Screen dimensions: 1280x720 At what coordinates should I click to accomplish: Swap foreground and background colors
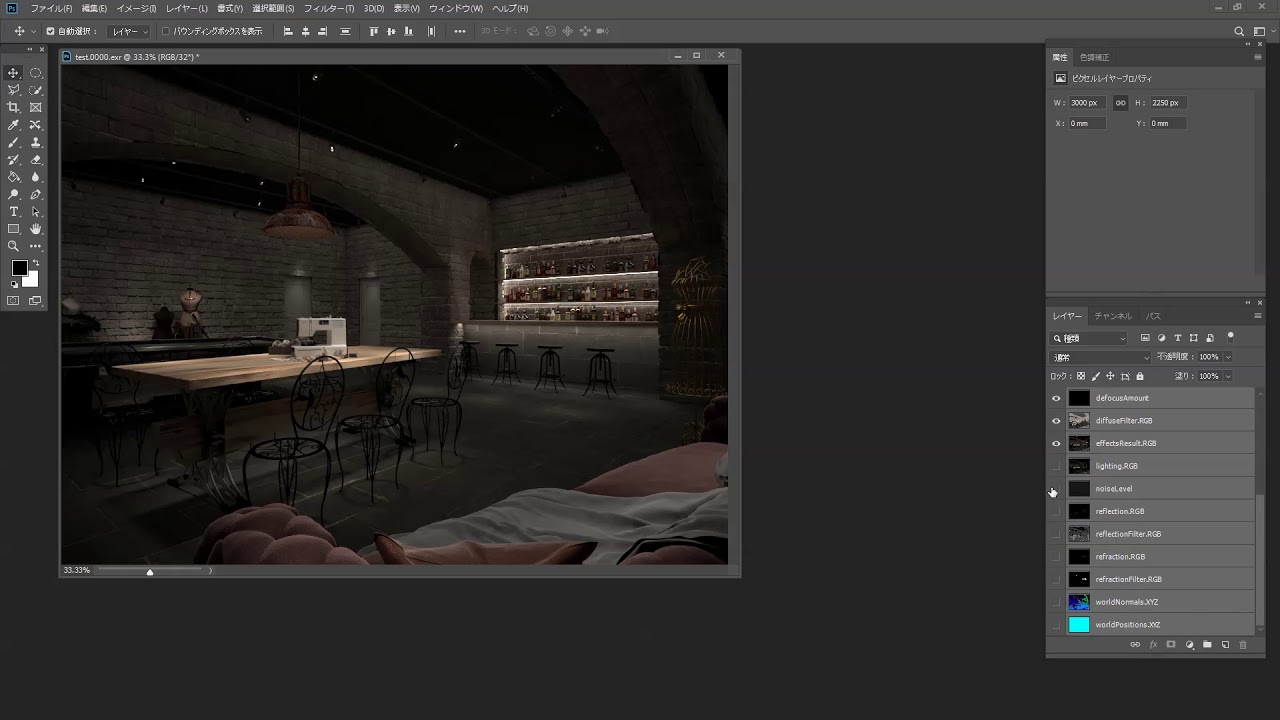tap(36, 262)
